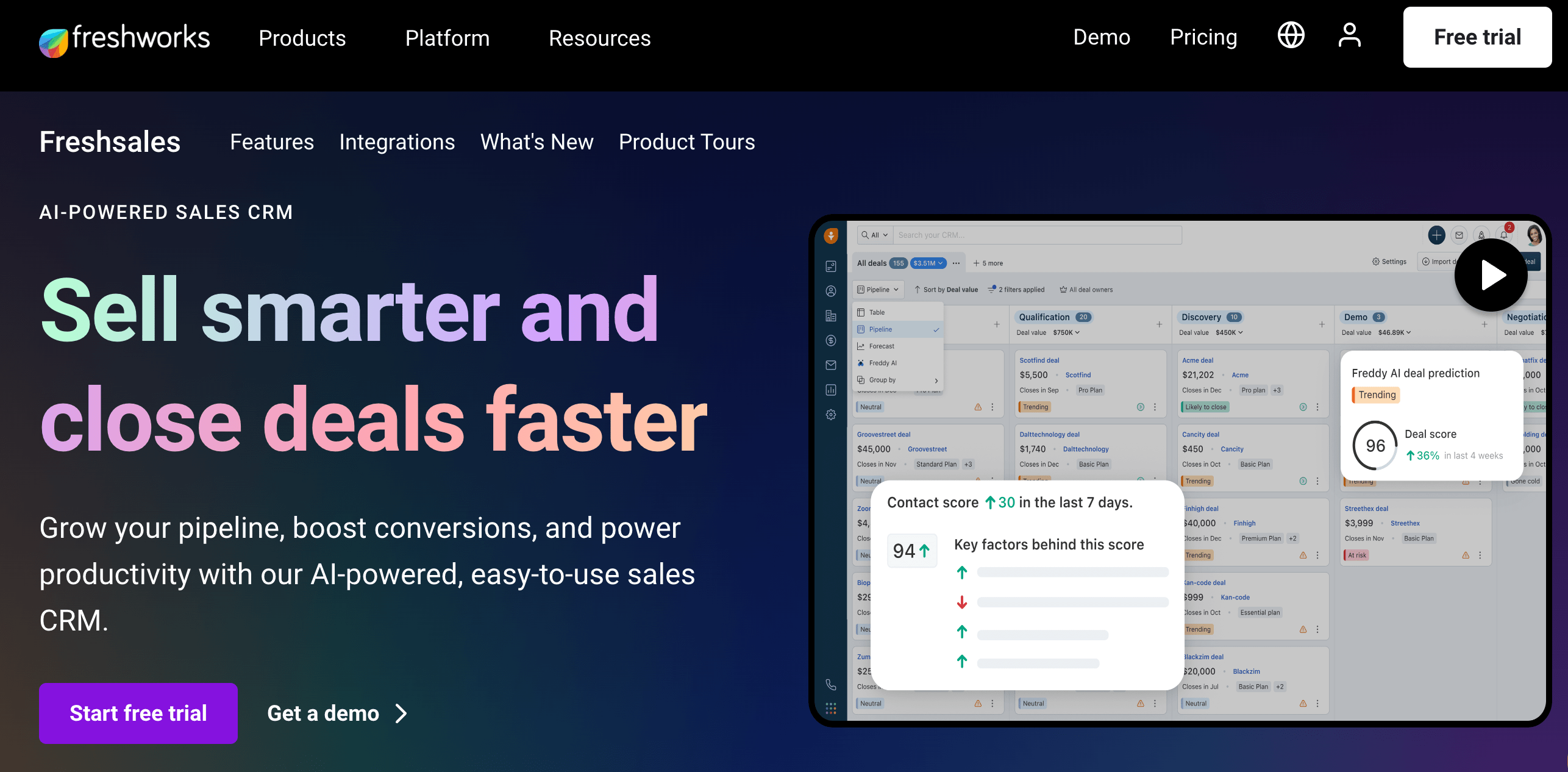The width and height of the screenshot is (1568, 772).
Task: Click the CRM search field
Action: pos(1037,235)
